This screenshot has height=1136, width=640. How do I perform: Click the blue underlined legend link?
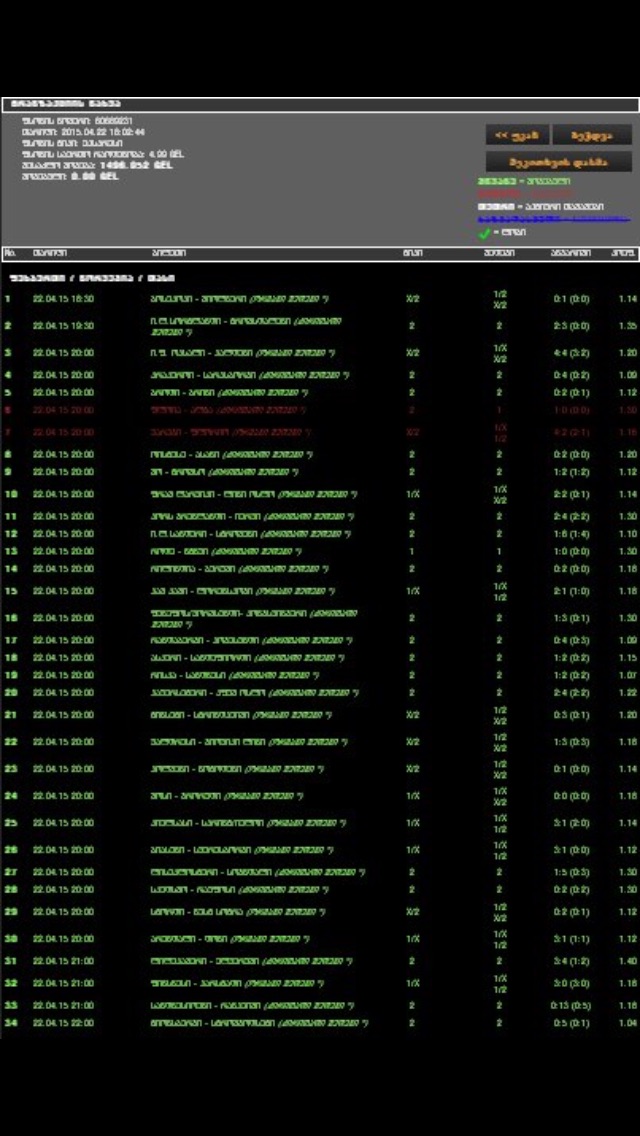(554, 219)
